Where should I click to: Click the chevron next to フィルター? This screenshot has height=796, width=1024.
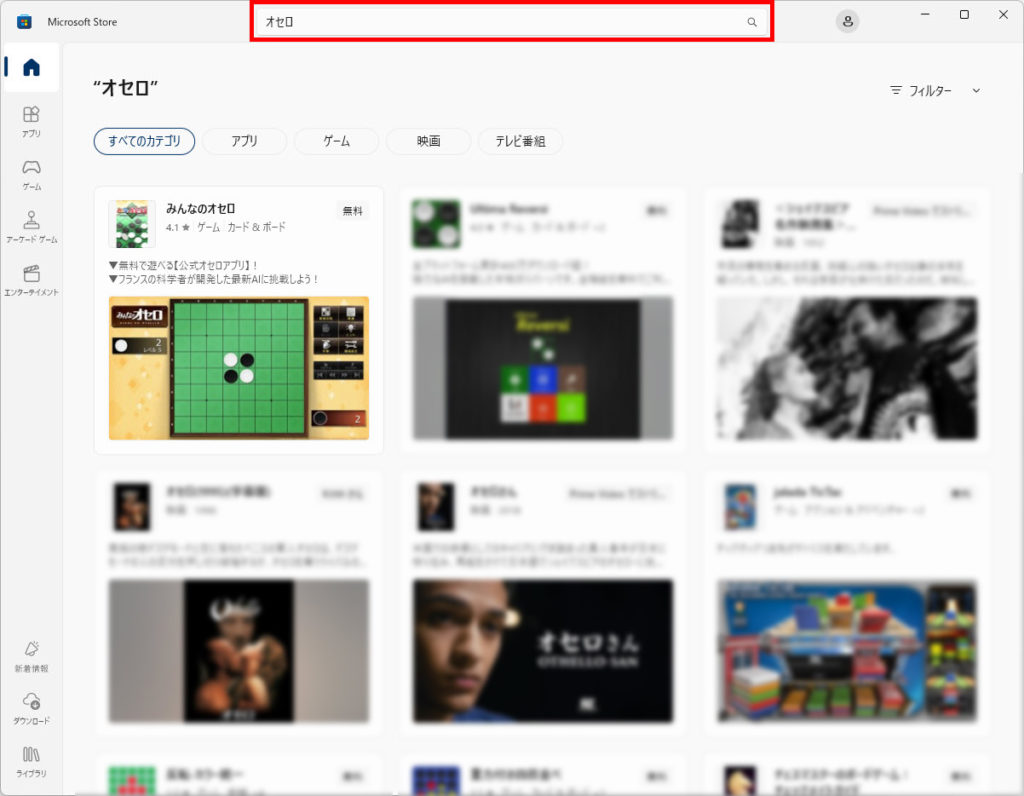coord(976,90)
